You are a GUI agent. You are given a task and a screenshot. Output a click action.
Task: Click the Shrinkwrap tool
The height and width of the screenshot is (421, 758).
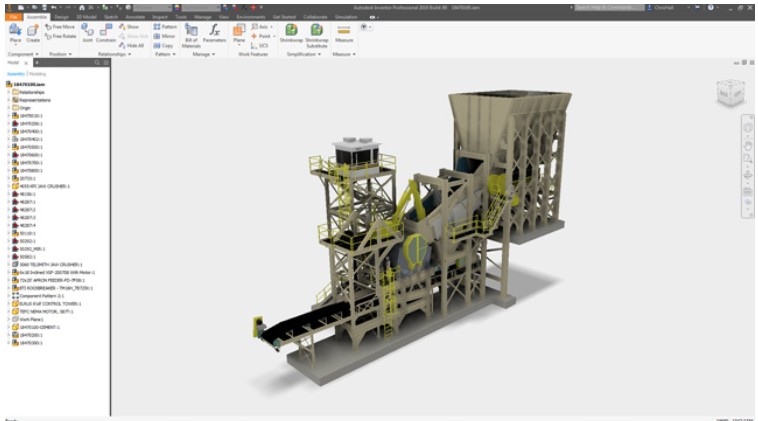click(x=291, y=34)
